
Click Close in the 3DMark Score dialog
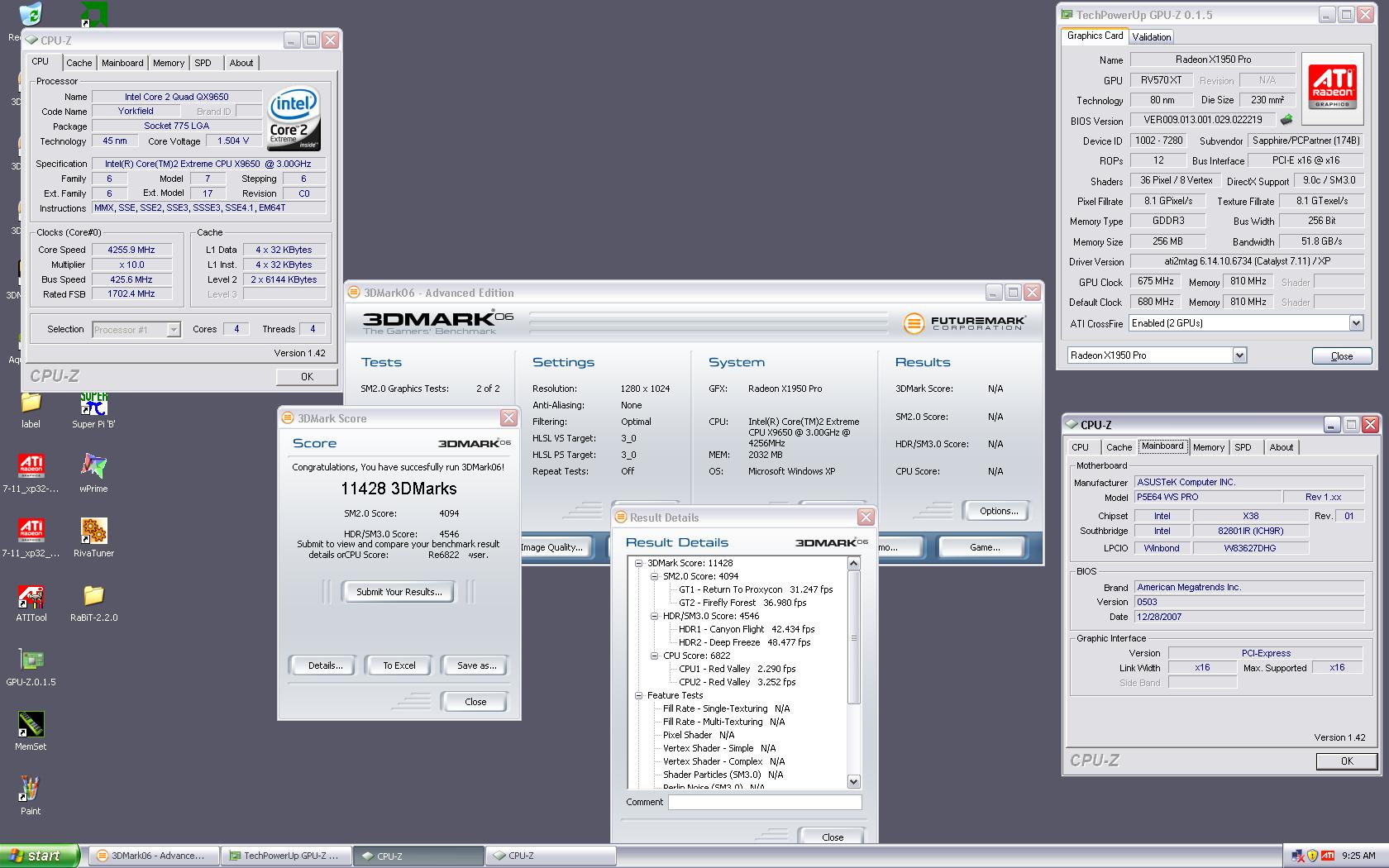pyautogui.click(x=475, y=702)
